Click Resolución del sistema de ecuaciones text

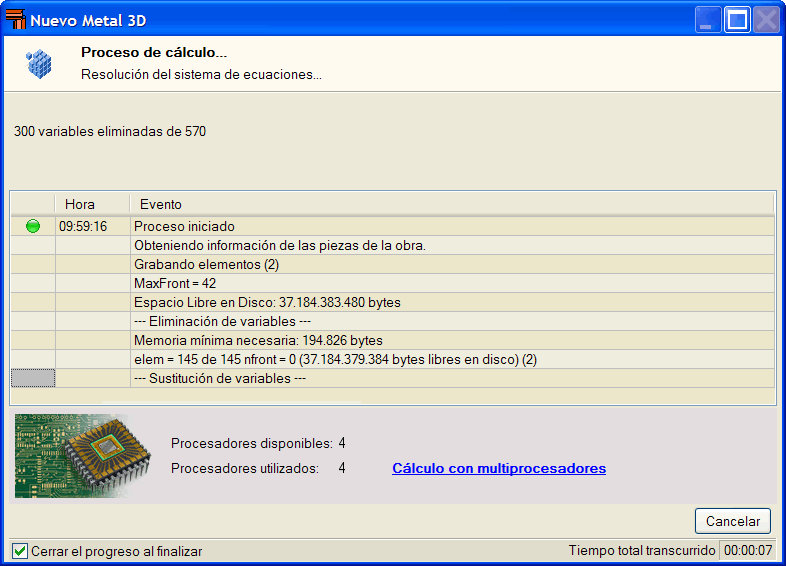202,75
